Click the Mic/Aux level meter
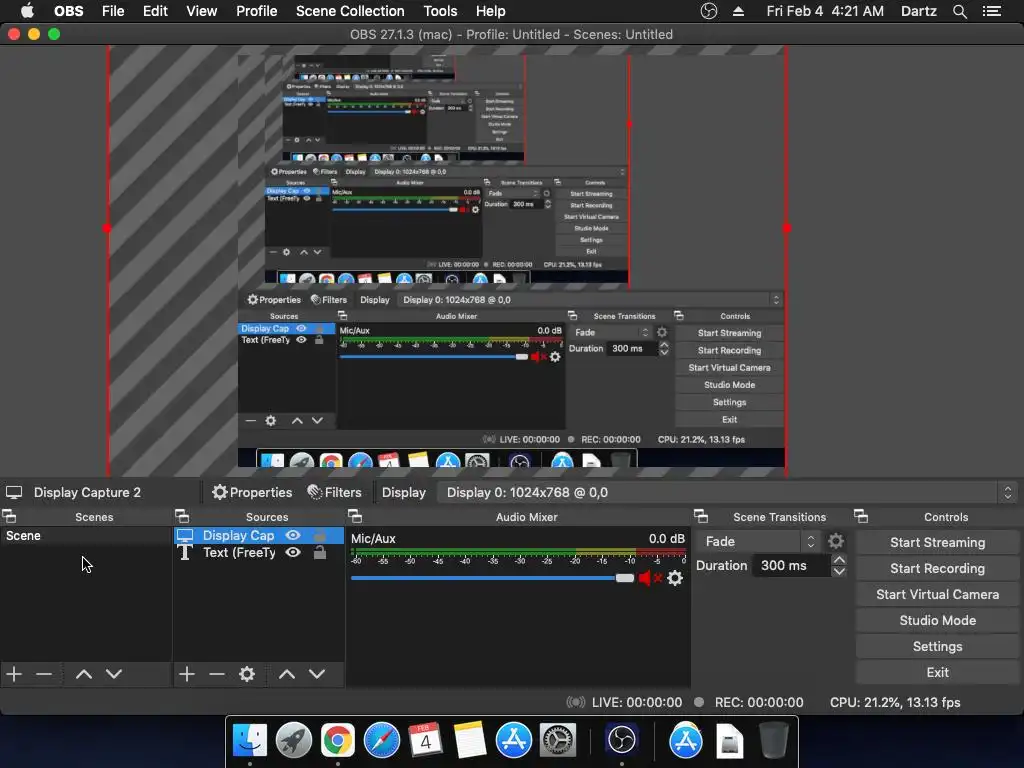Viewport: 1024px width, 768px height. (519, 556)
